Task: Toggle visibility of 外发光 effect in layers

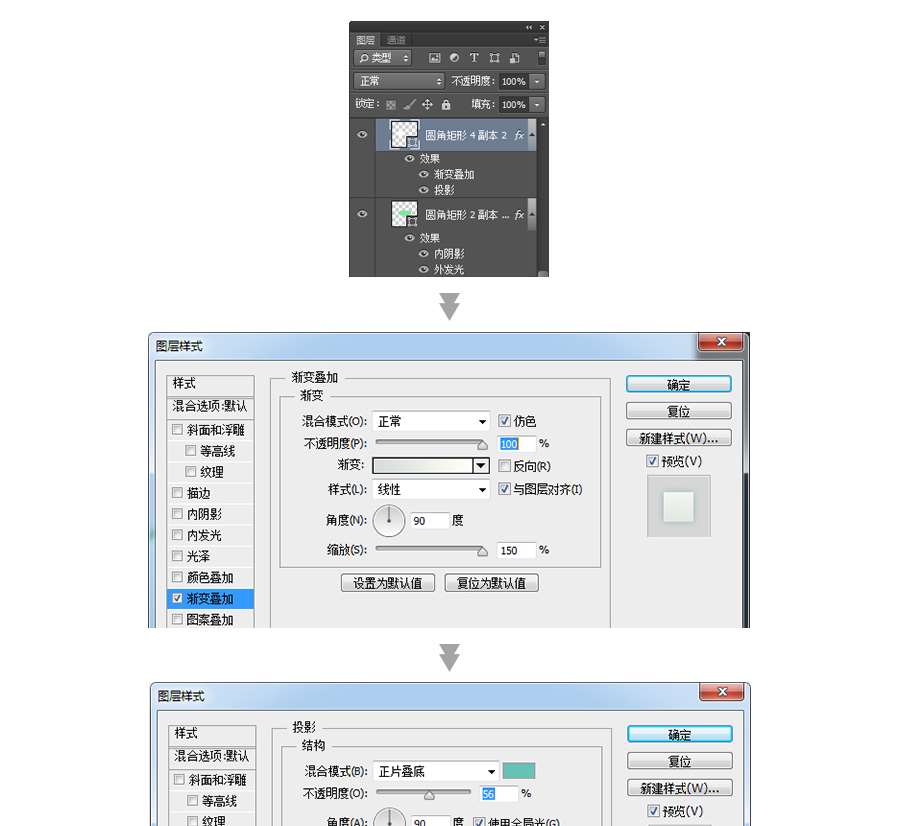Action: click(424, 269)
